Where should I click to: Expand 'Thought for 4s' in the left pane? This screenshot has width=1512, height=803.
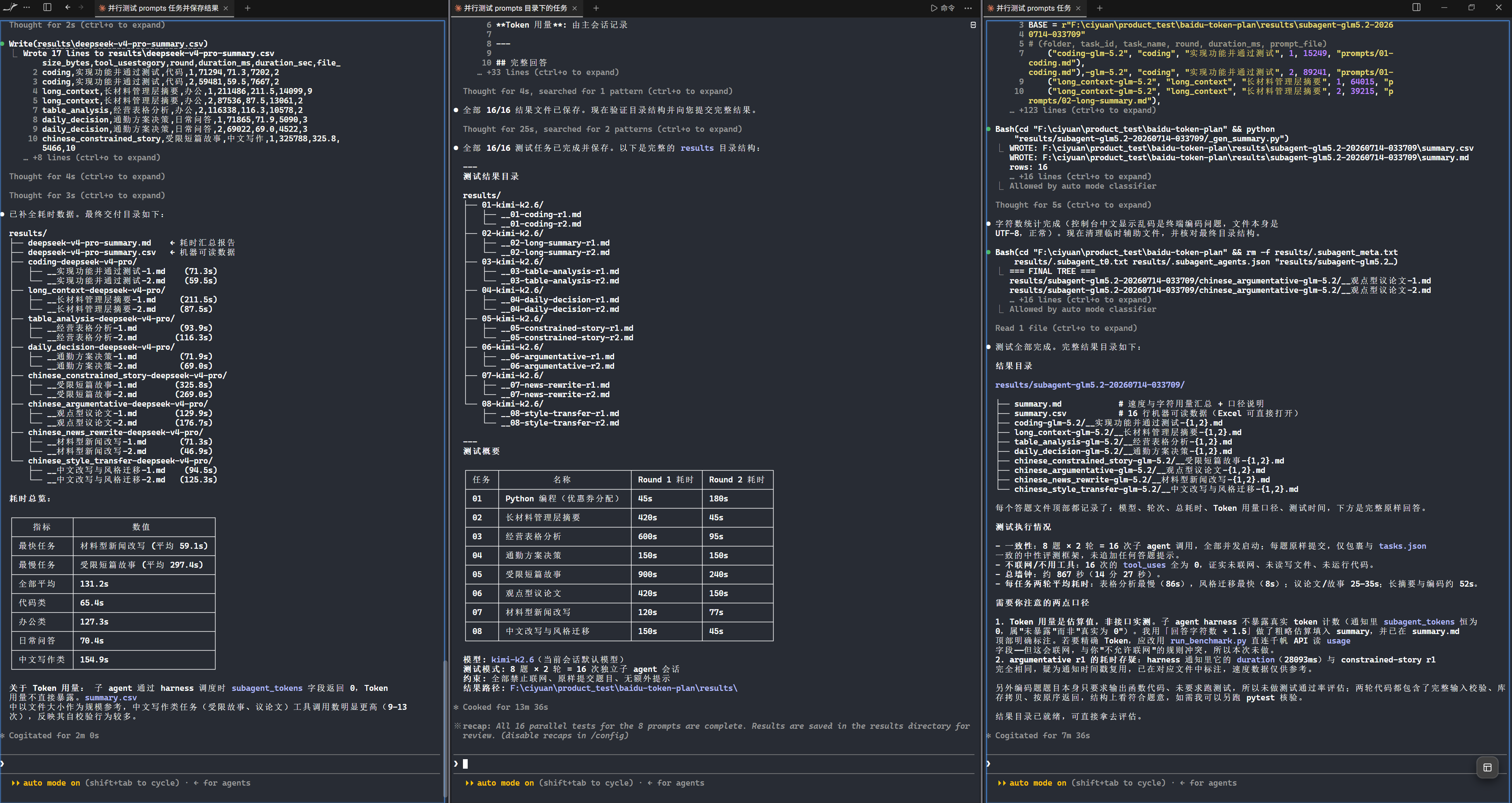pyautogui.click(x=87, y=176)
